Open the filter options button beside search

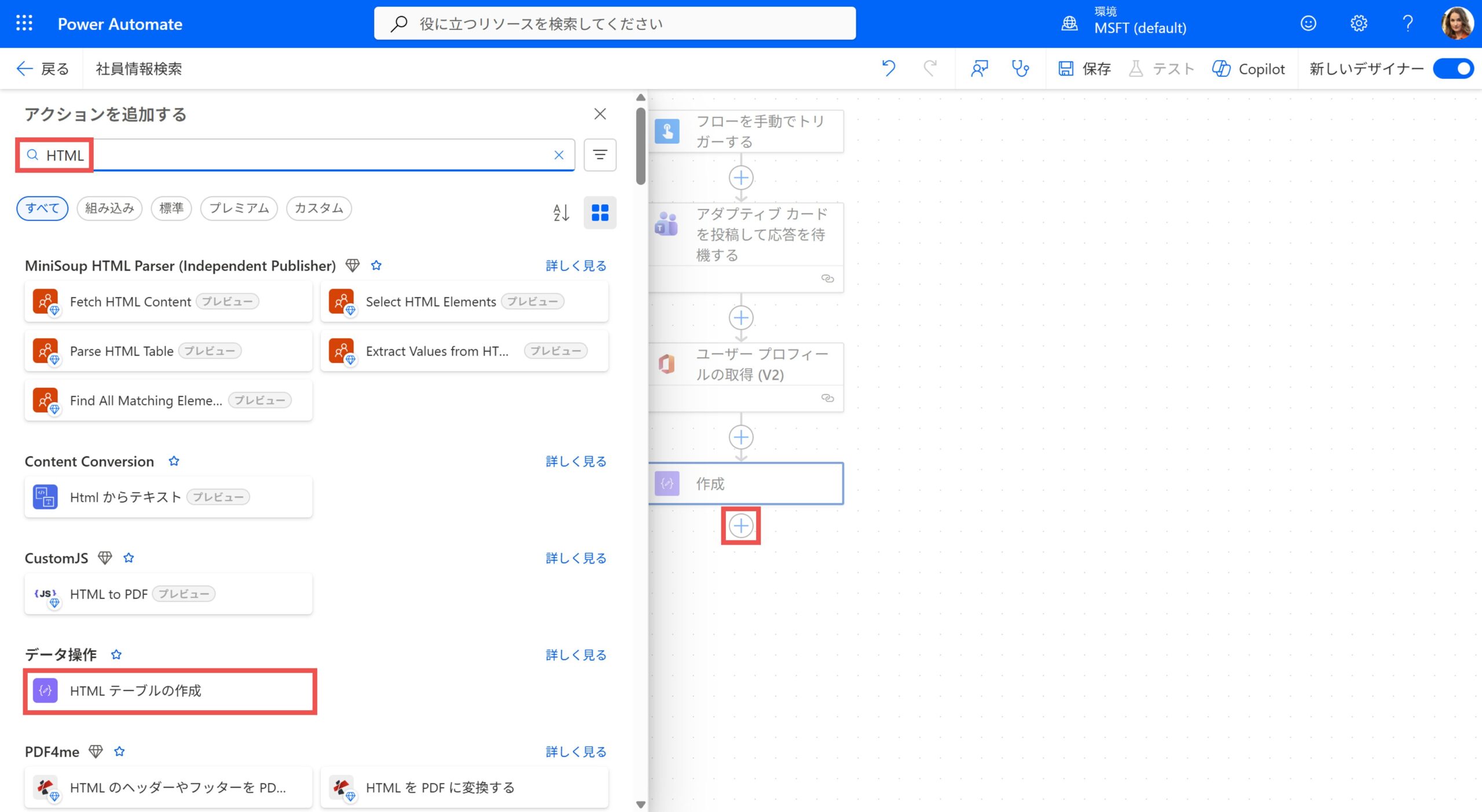(x=600, y=155)
